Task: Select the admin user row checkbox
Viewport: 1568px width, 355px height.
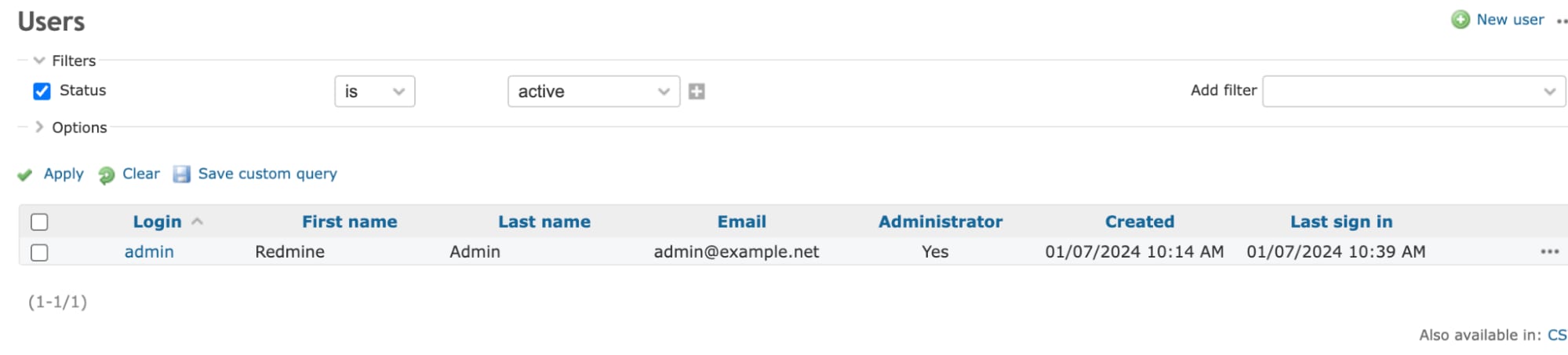Action: pyautogui.click(x=39, y=253)
